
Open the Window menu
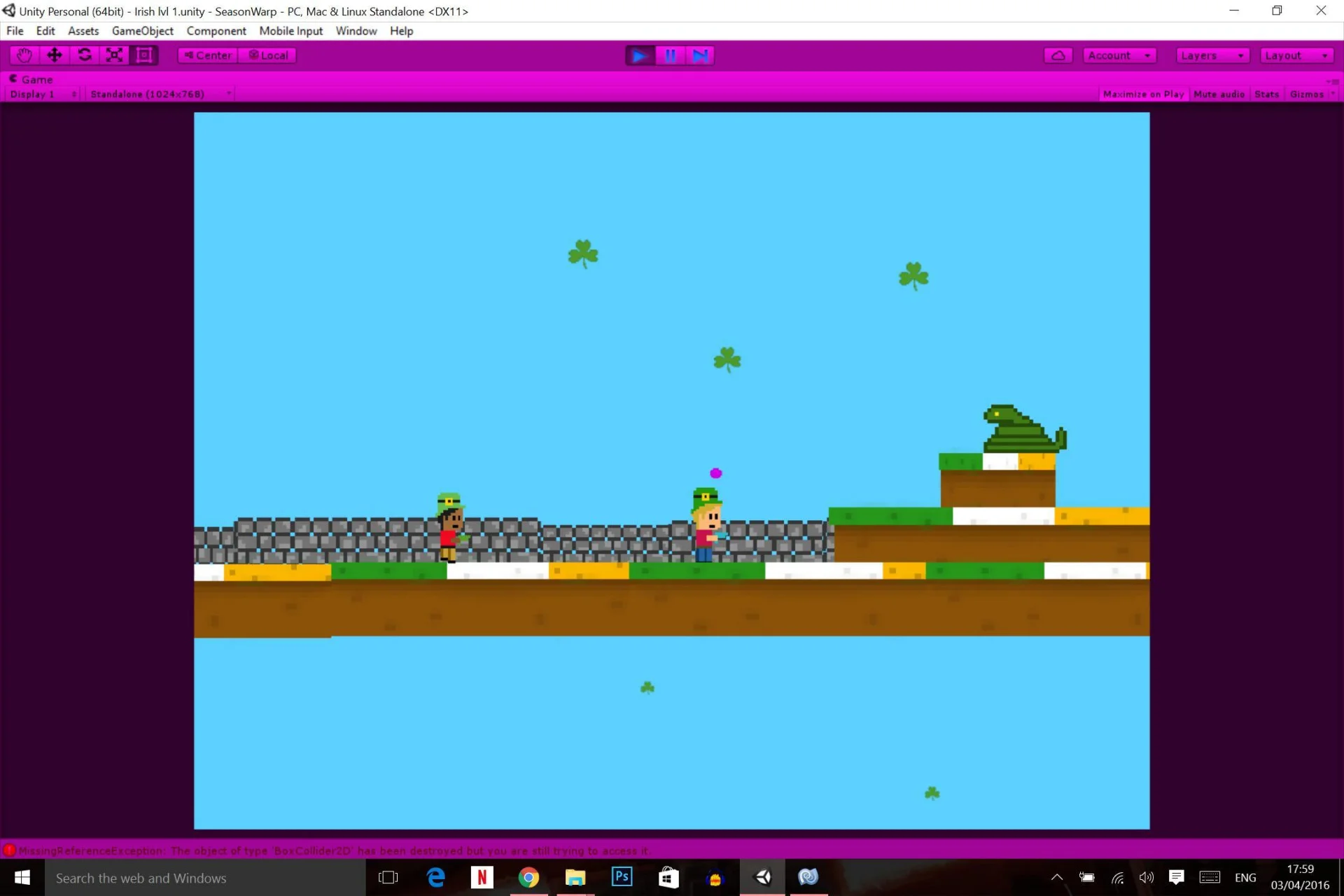coord(356,31)
